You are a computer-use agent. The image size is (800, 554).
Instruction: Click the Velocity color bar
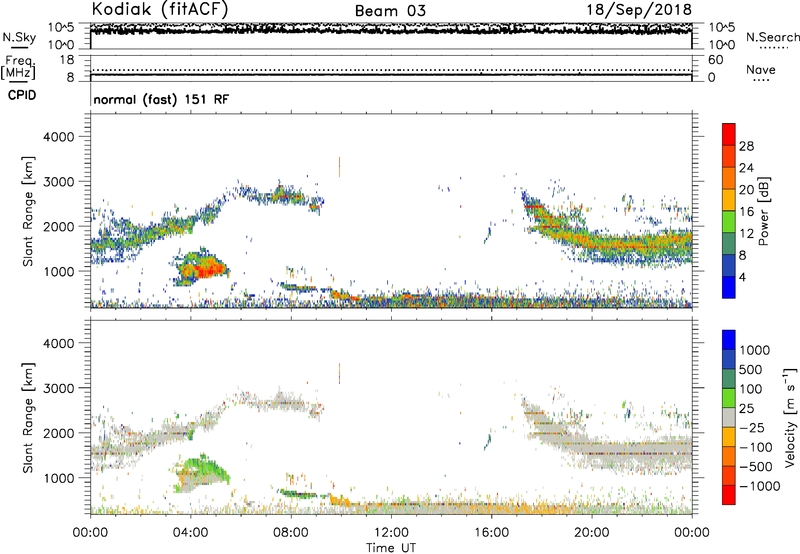pyautogui.click(x=729, y=417)
